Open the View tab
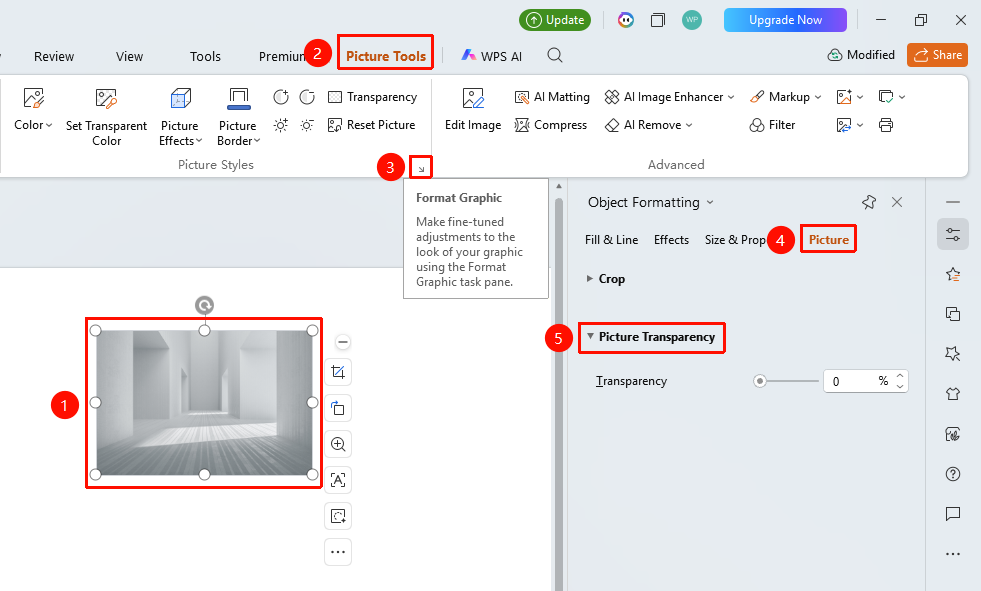The width and height of the screenshot is (981, 591). 130,56
